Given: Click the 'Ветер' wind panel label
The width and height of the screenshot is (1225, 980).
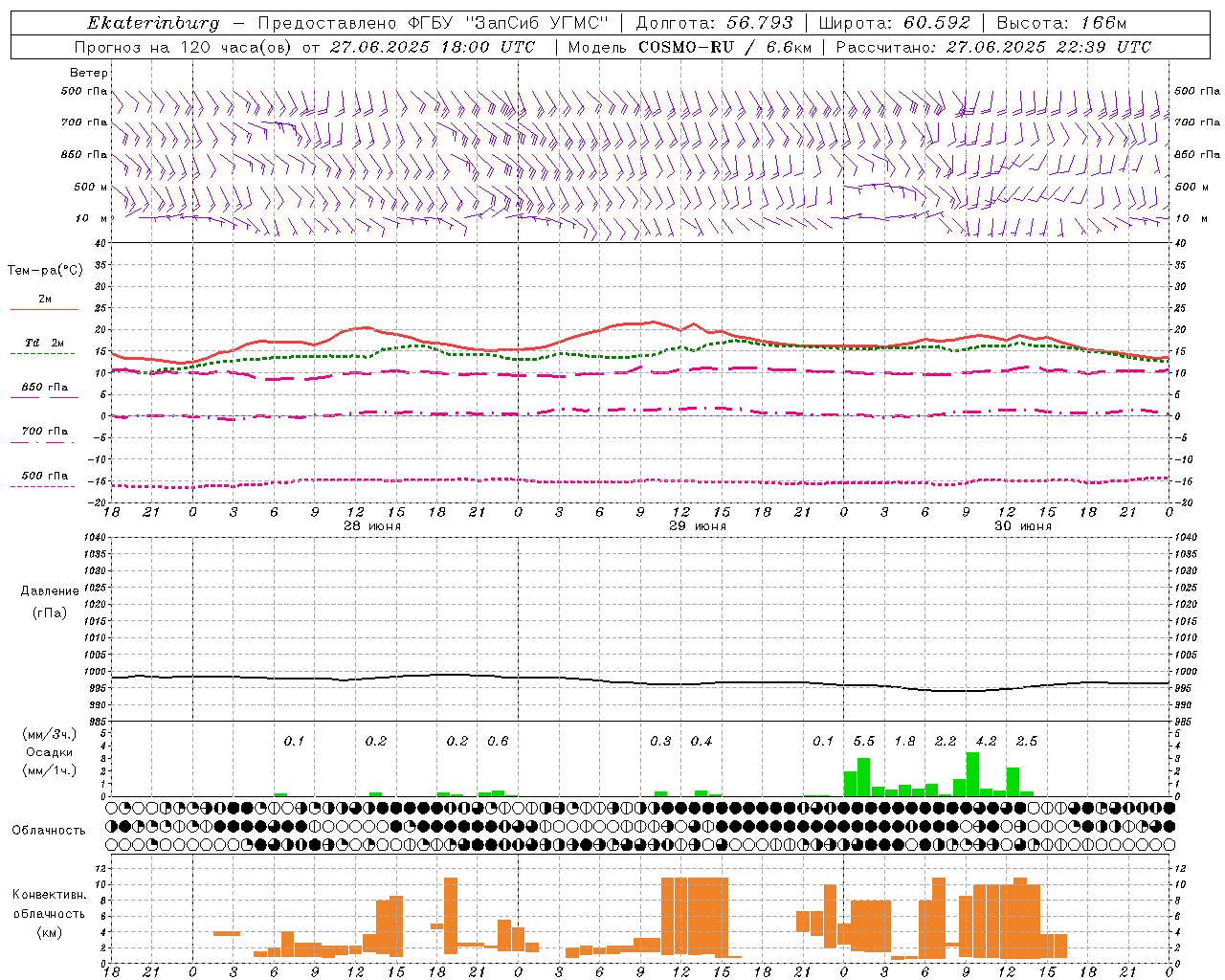Looking at the screenshot, I should 88,73.
